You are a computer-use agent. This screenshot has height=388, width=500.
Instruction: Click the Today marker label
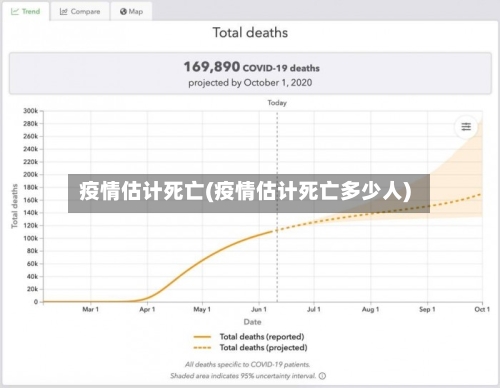277,103
